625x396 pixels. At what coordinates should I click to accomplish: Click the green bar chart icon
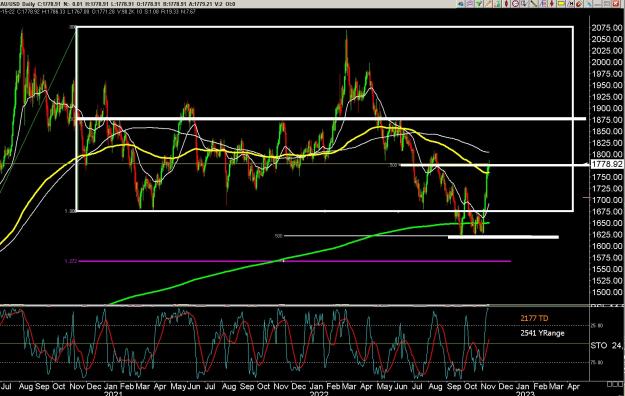497,4
